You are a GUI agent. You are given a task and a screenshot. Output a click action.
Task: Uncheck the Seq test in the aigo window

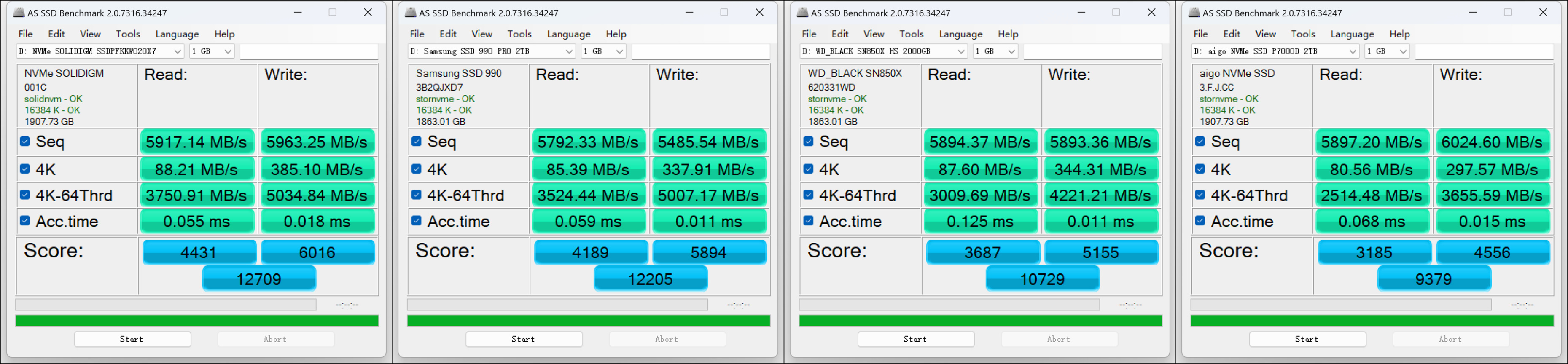tap(1200, 141)
